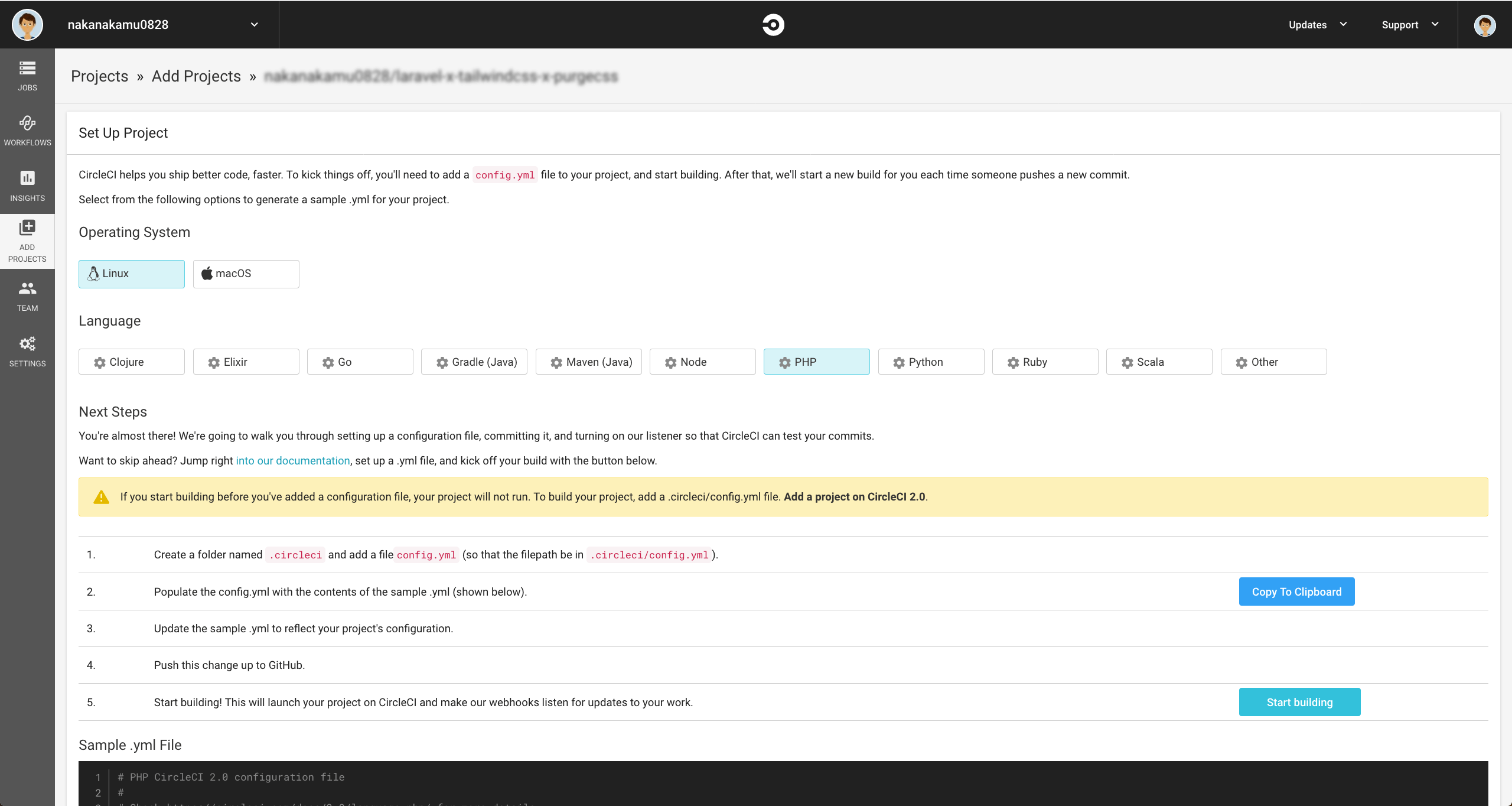Open the Workflows sidebar section
This screenshot has height=806, width=1512.
(27, 131)
